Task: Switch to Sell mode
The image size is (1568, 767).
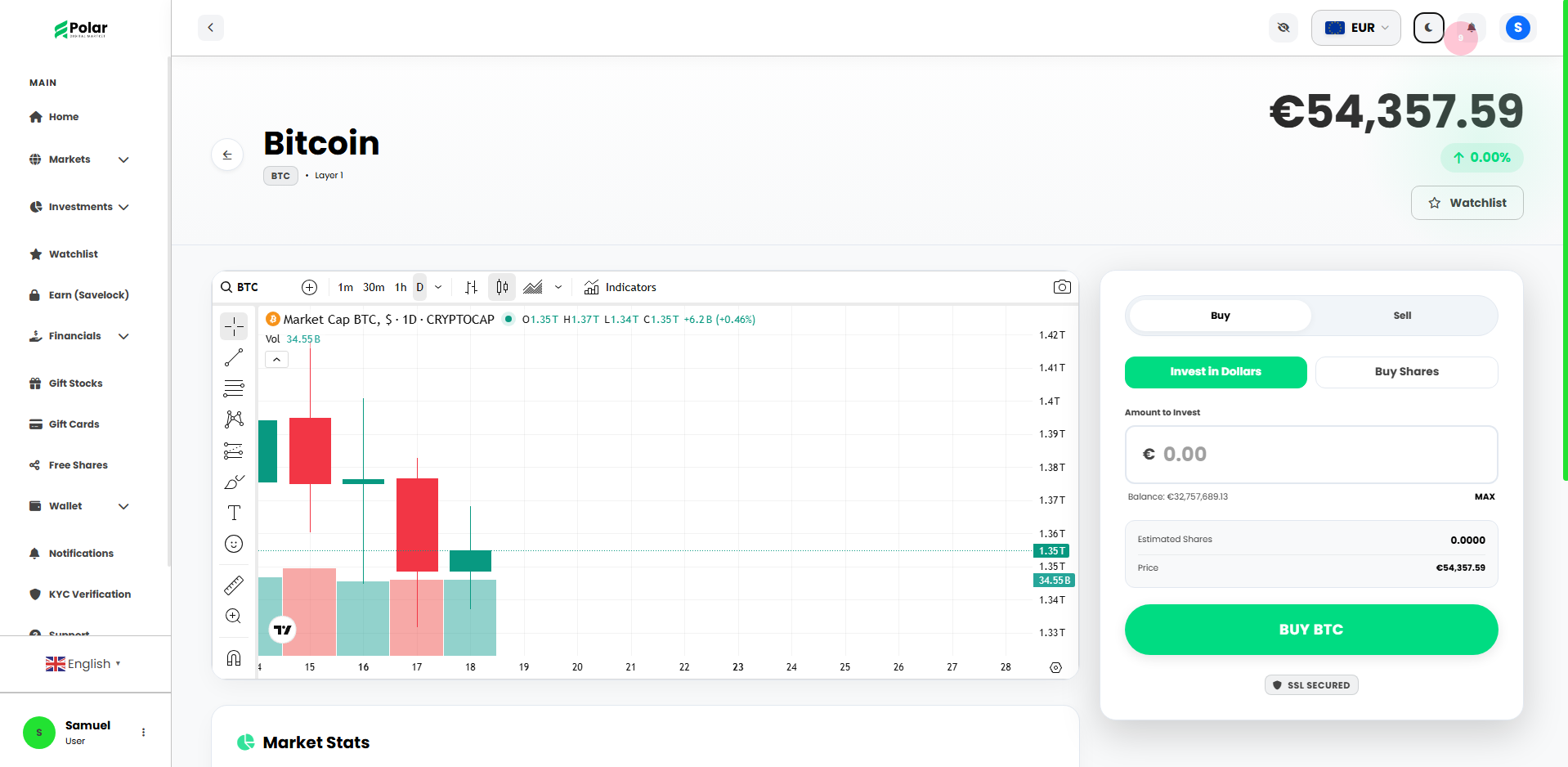Action: click(1403, 316)
